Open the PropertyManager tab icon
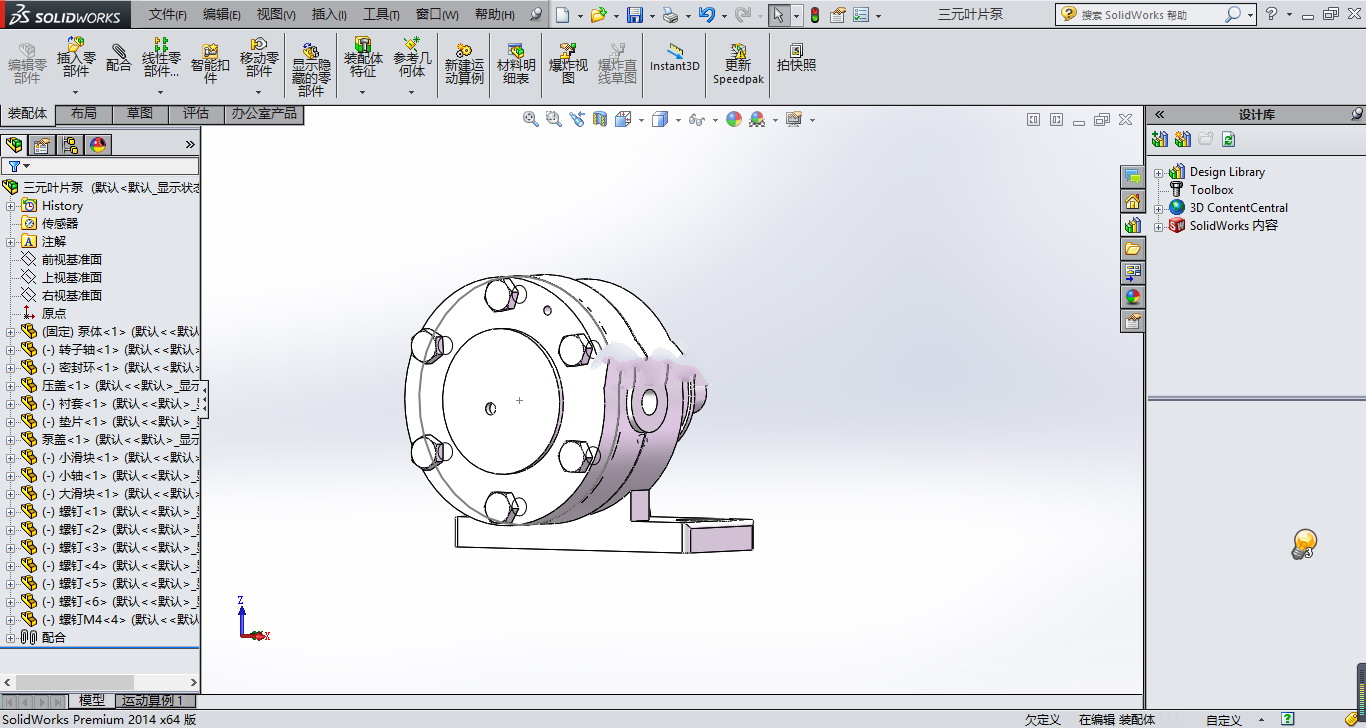This screenshot has height=728, width=1366. tap(42, 145)
